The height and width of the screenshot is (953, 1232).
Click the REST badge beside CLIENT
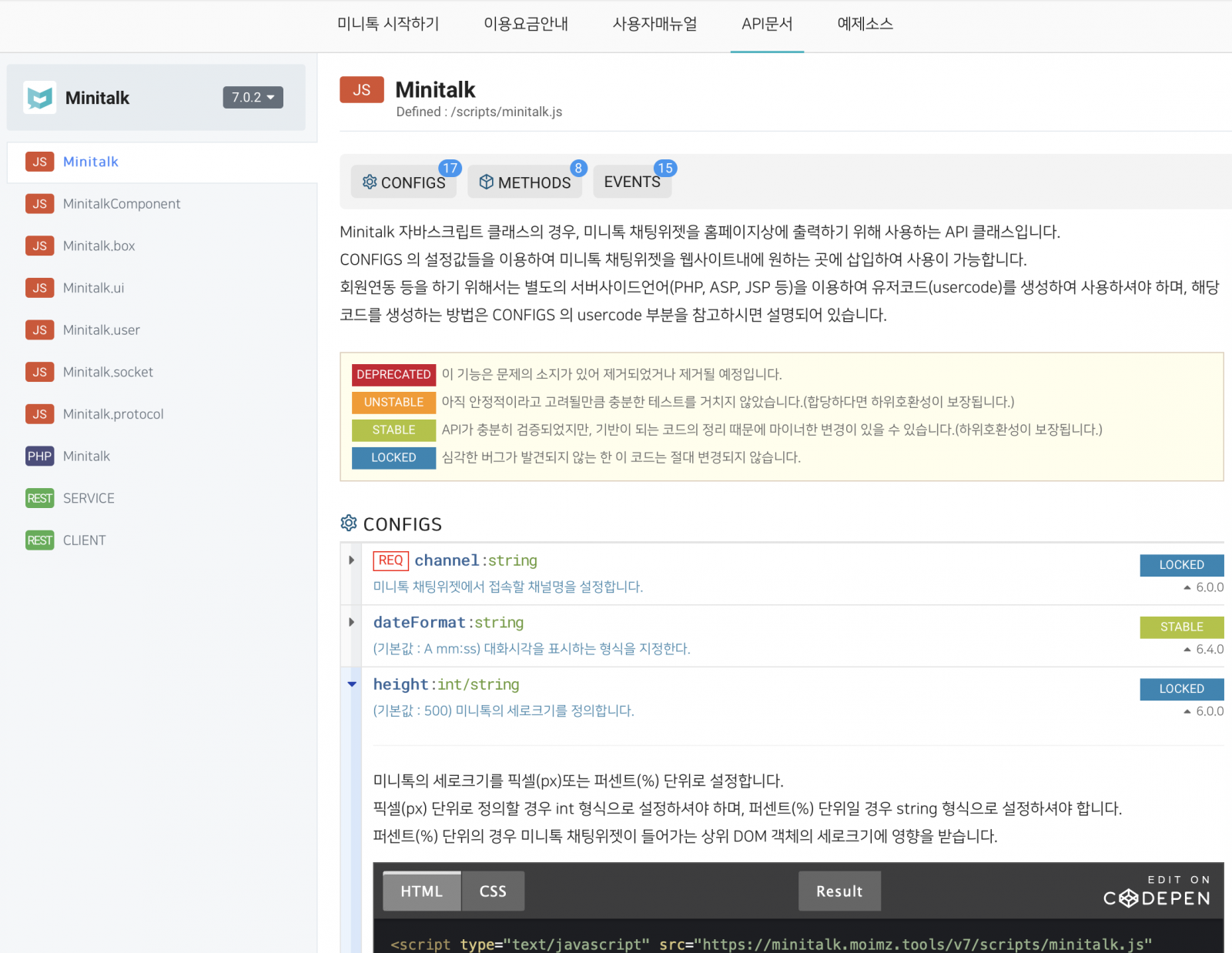coord(39,540)
